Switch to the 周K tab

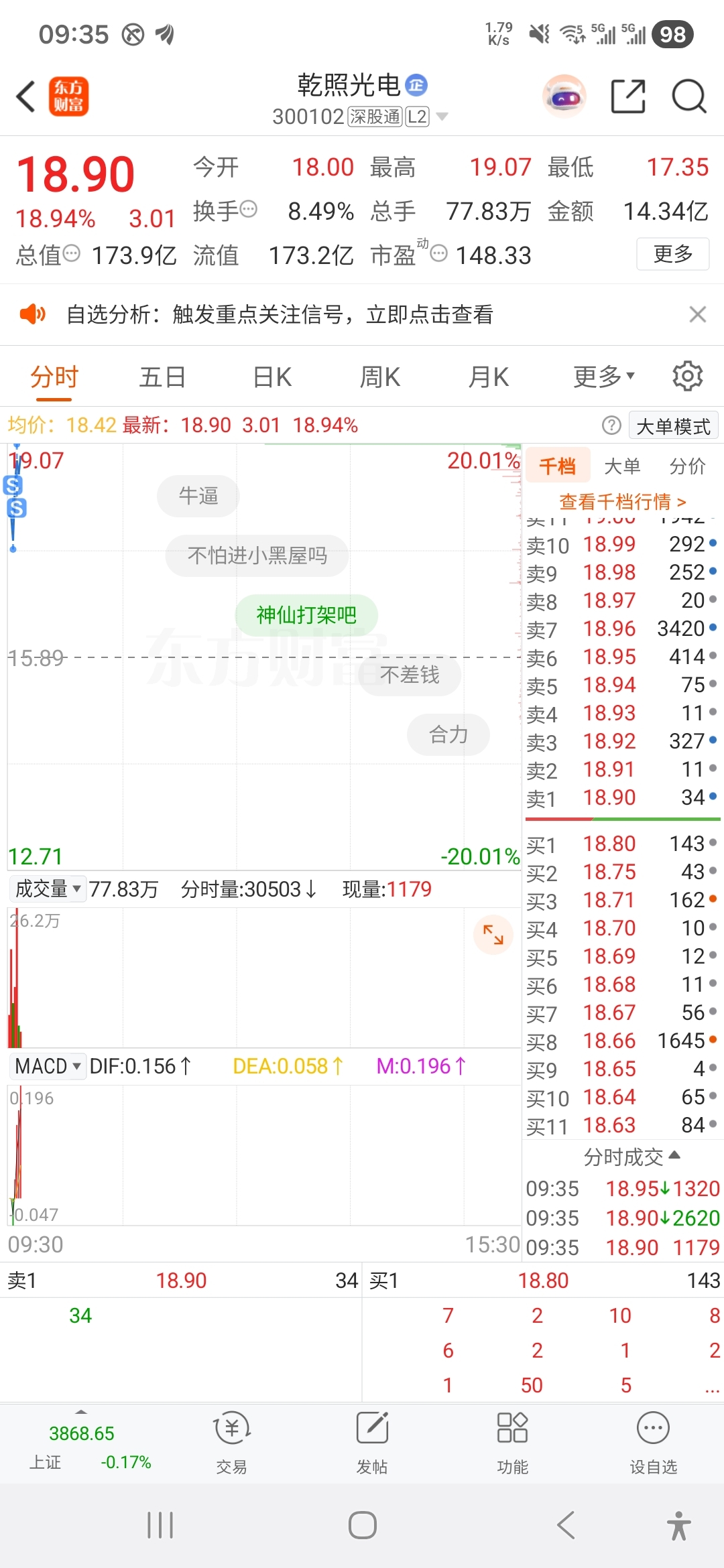(379, 377)
